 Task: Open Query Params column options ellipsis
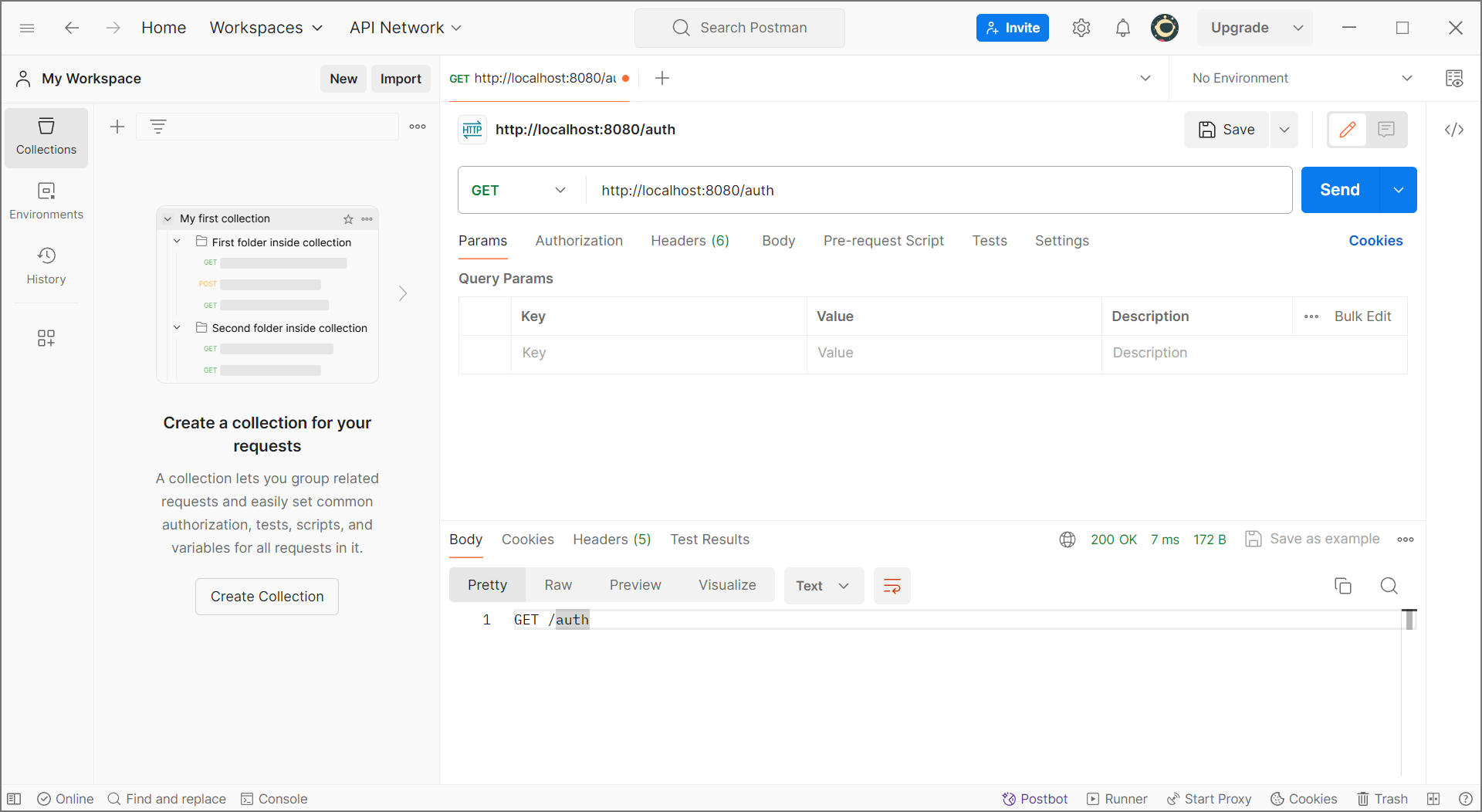point(1311,316)
